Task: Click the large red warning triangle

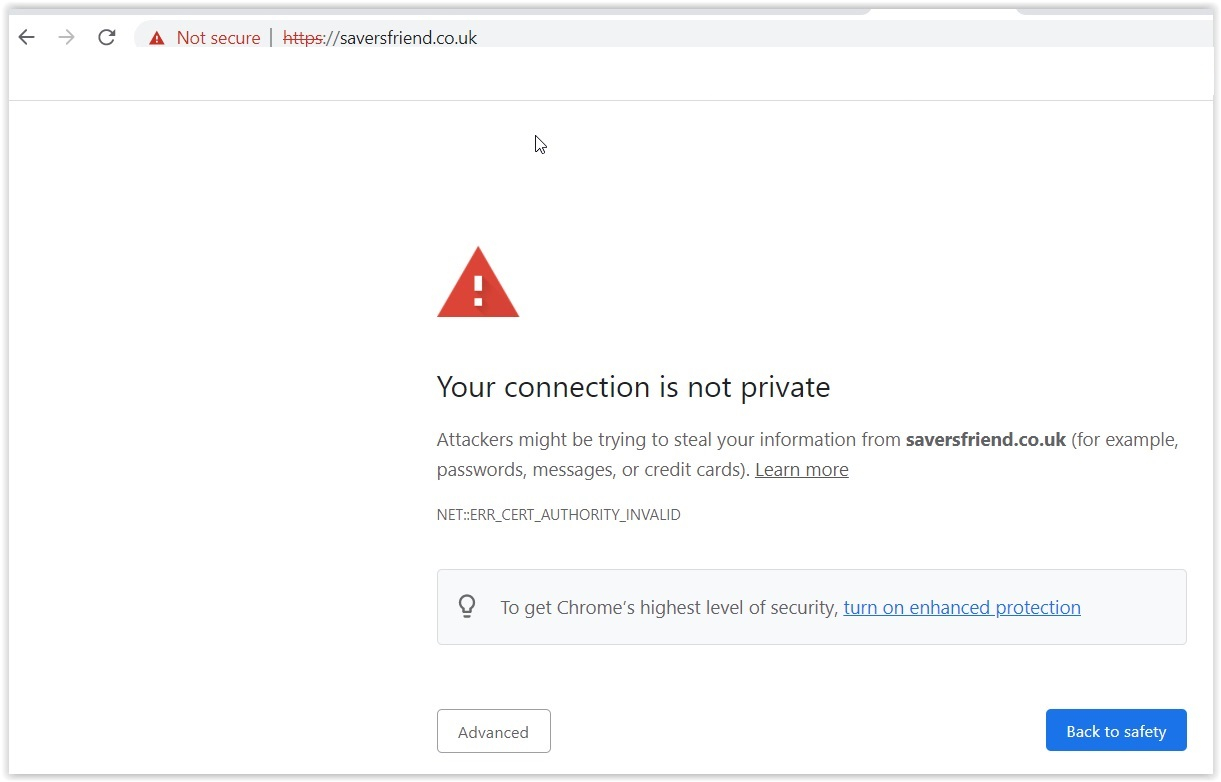Action: 478,282
